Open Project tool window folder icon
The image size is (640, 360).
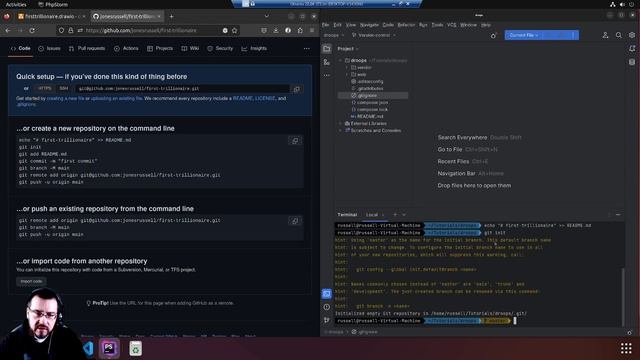pyautogui.click(x=327, y=49)
